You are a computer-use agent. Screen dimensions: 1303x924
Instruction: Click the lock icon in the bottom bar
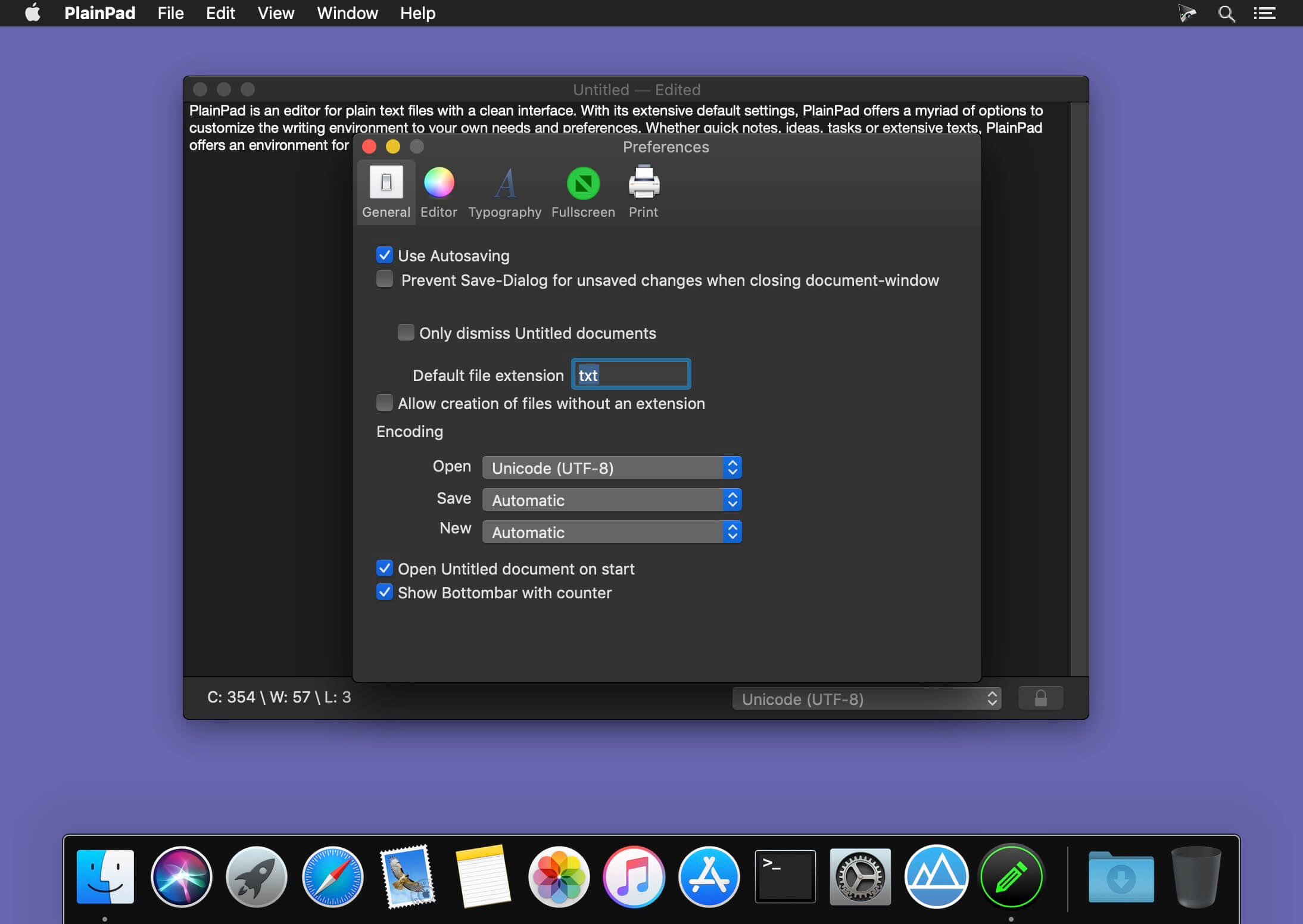(1040, 698)
